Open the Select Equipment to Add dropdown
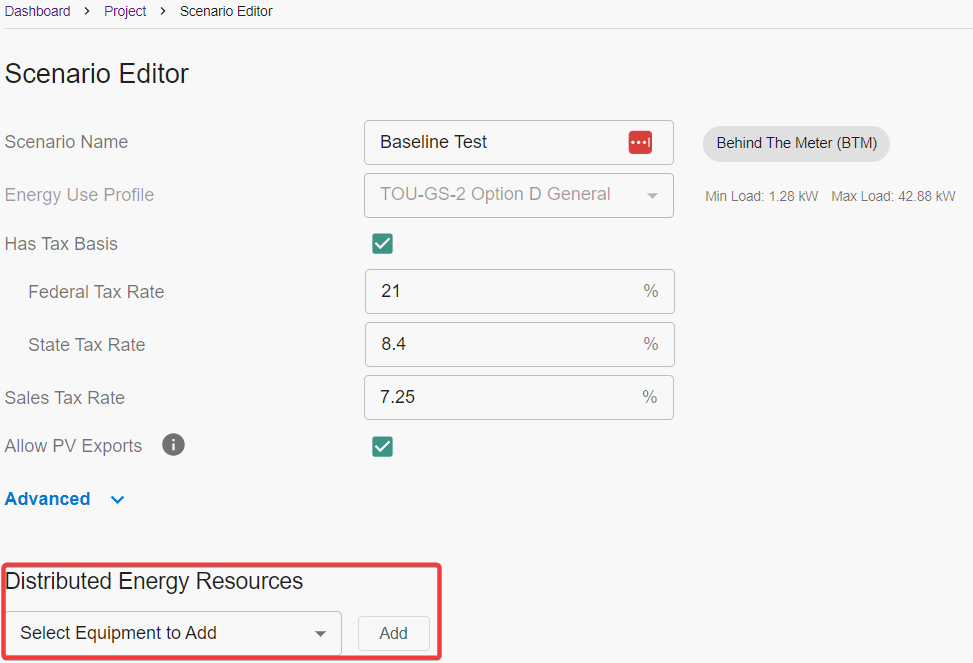Image resolution: width=973 pixels, height=663 pixels. tap(172, 633)
